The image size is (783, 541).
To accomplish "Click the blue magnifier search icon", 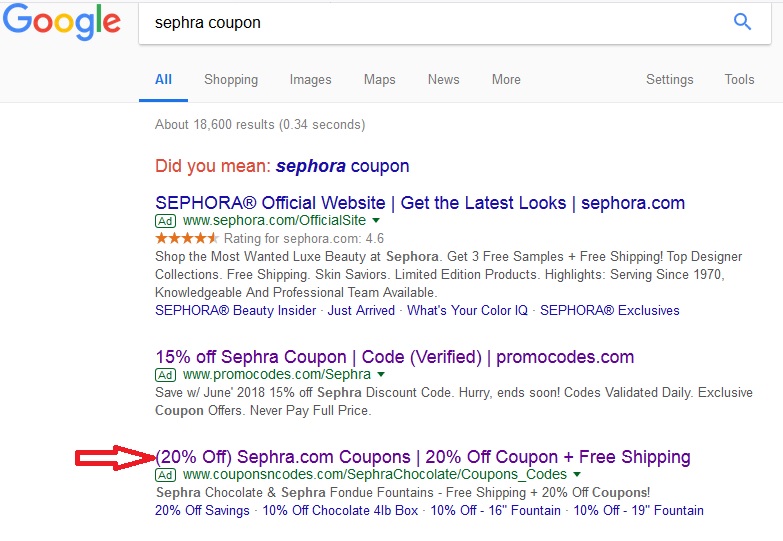I will point(742,22).
